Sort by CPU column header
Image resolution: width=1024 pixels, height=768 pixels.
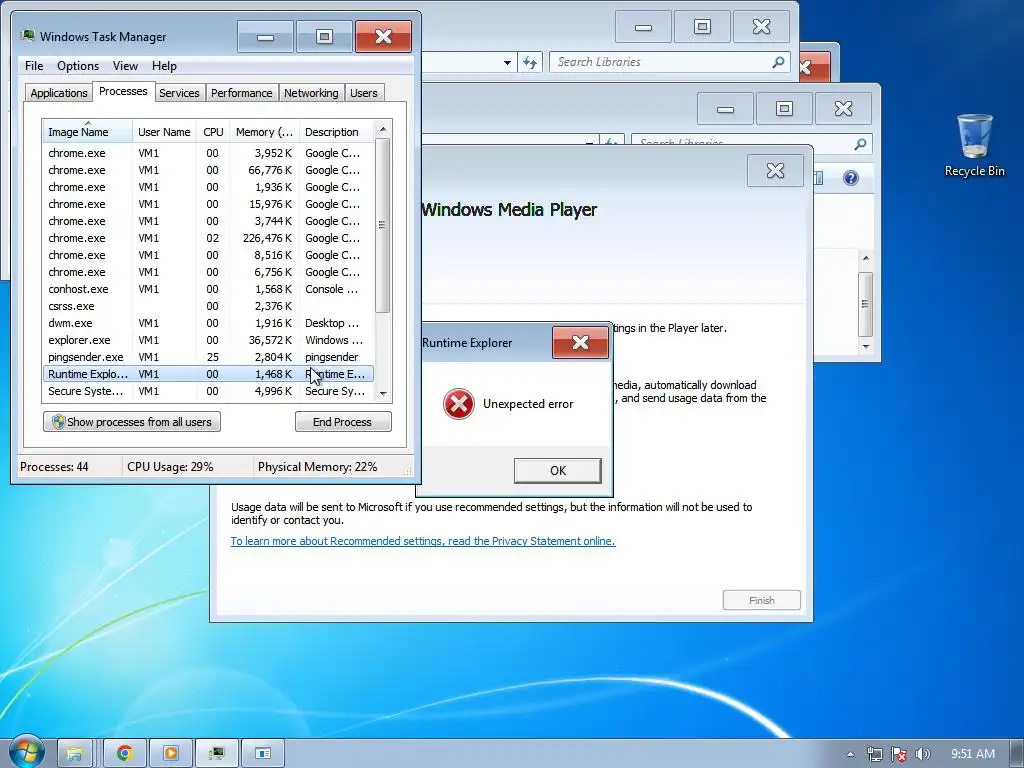[213, 132]
